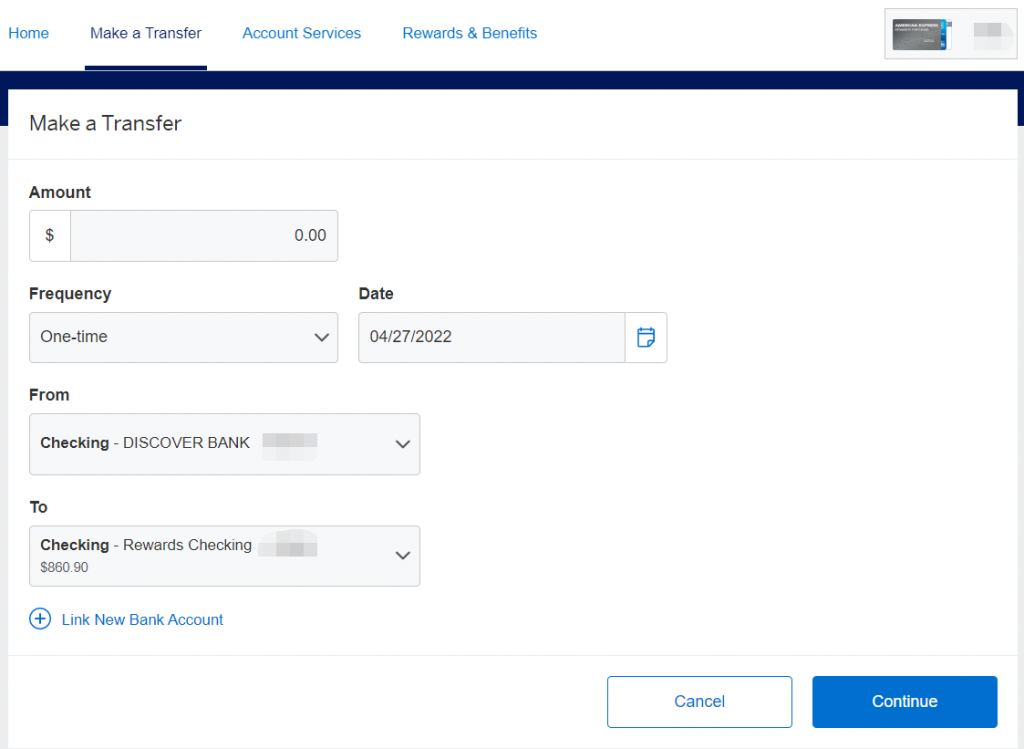Expand the To account chevron
The height and width of the screenshot is (749, 1024).
point(403,556)
